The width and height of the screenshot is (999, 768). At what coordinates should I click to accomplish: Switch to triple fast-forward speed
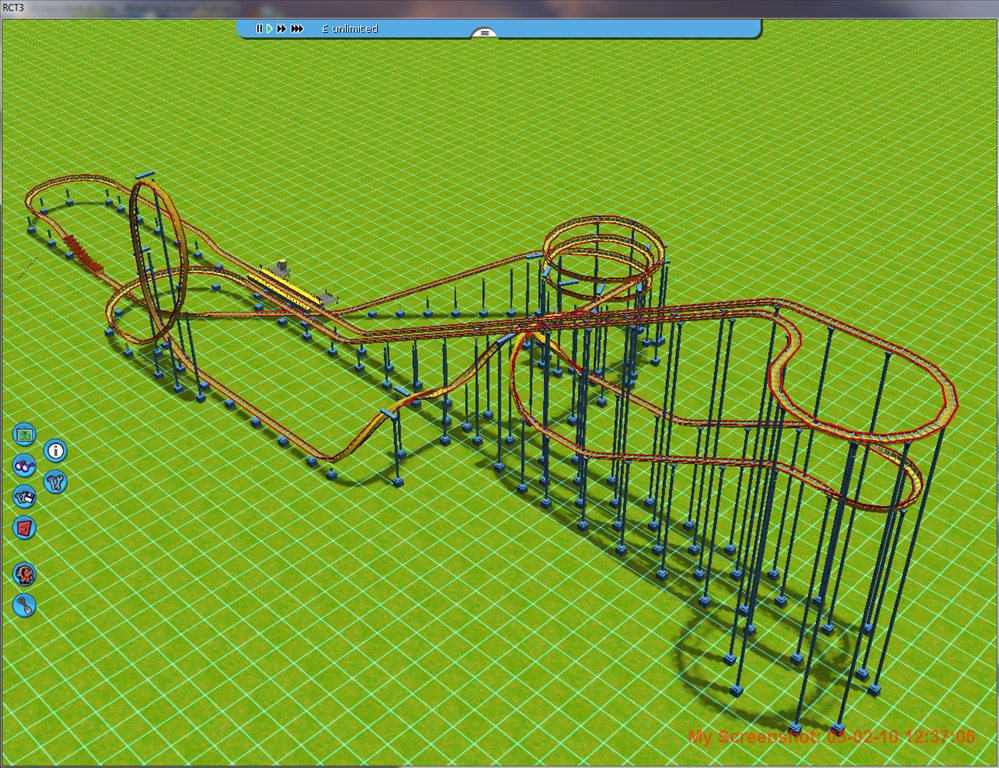click(x=297, y=29)
